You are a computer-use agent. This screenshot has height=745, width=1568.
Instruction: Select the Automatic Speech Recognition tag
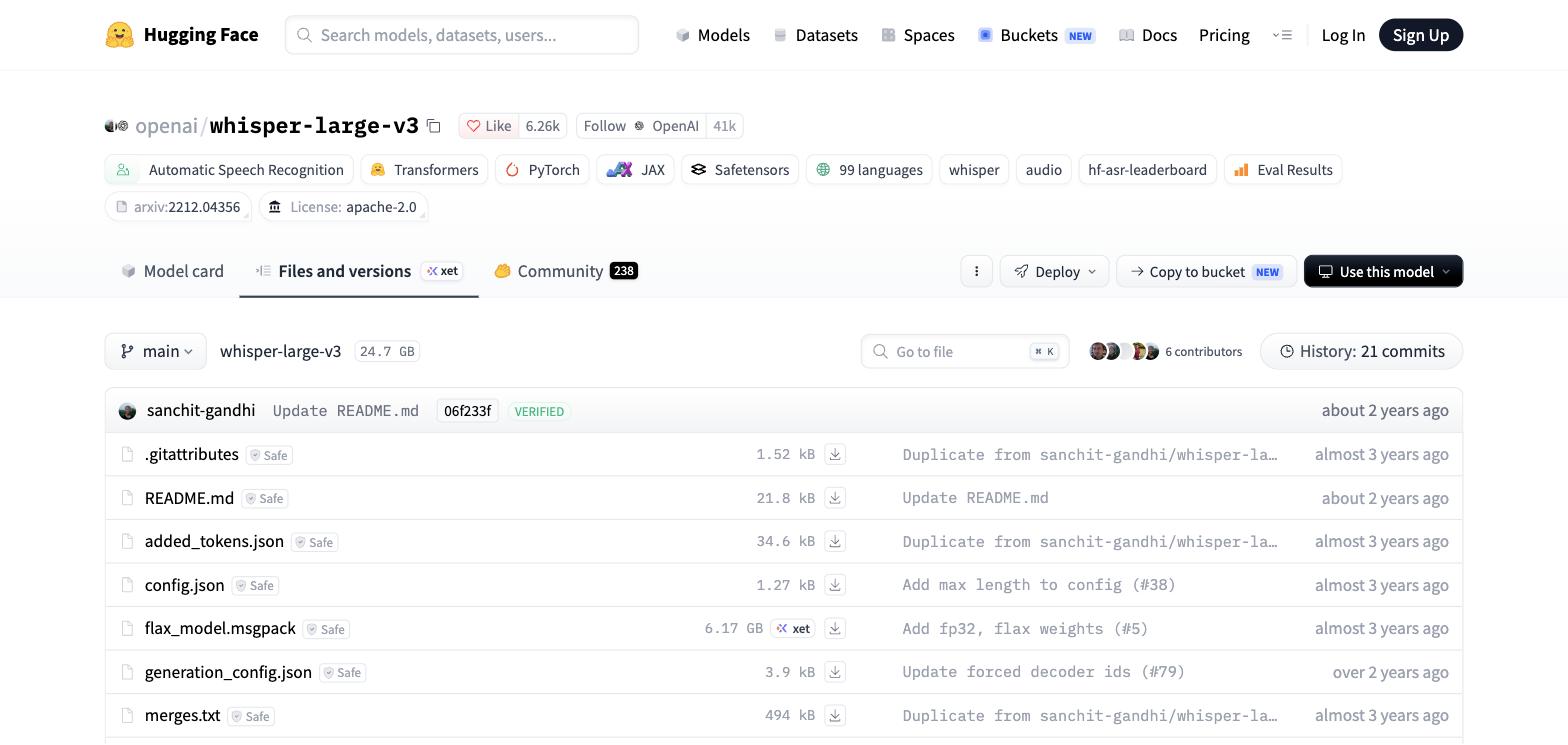[229, 170]
